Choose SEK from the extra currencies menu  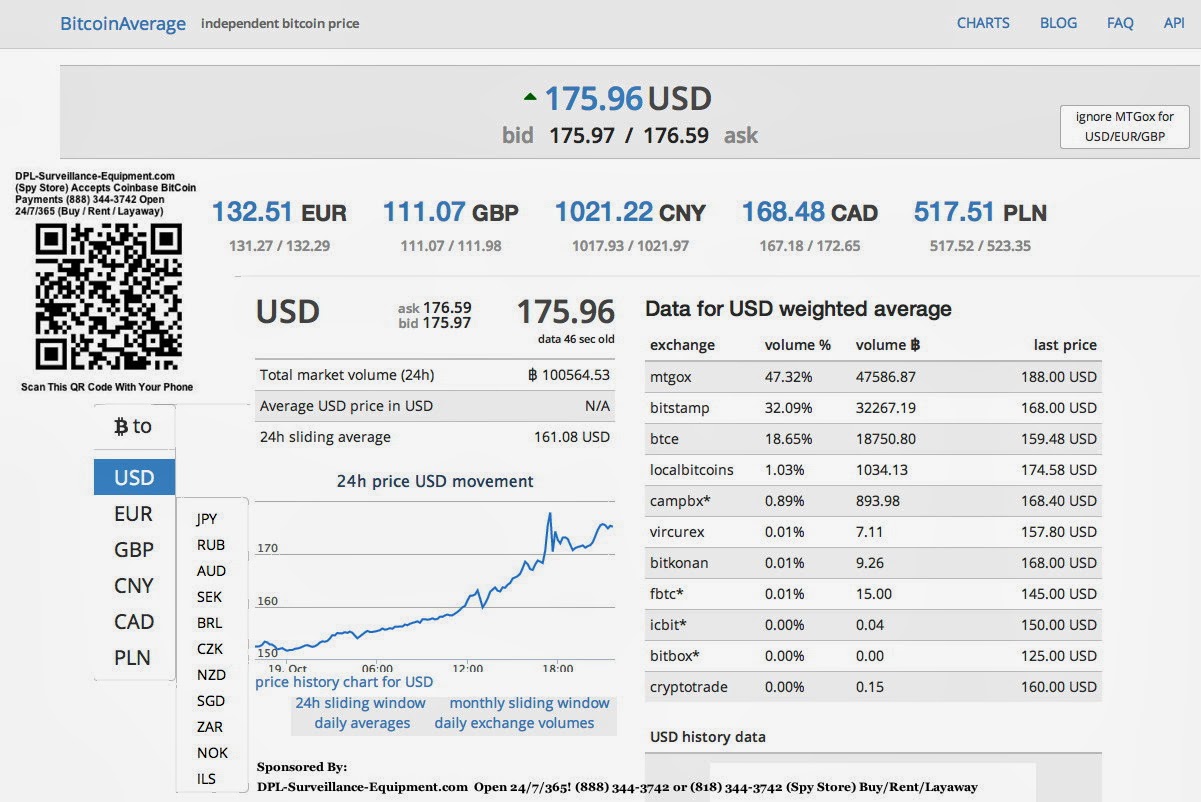pyautogui.click(x=210, y=597)
